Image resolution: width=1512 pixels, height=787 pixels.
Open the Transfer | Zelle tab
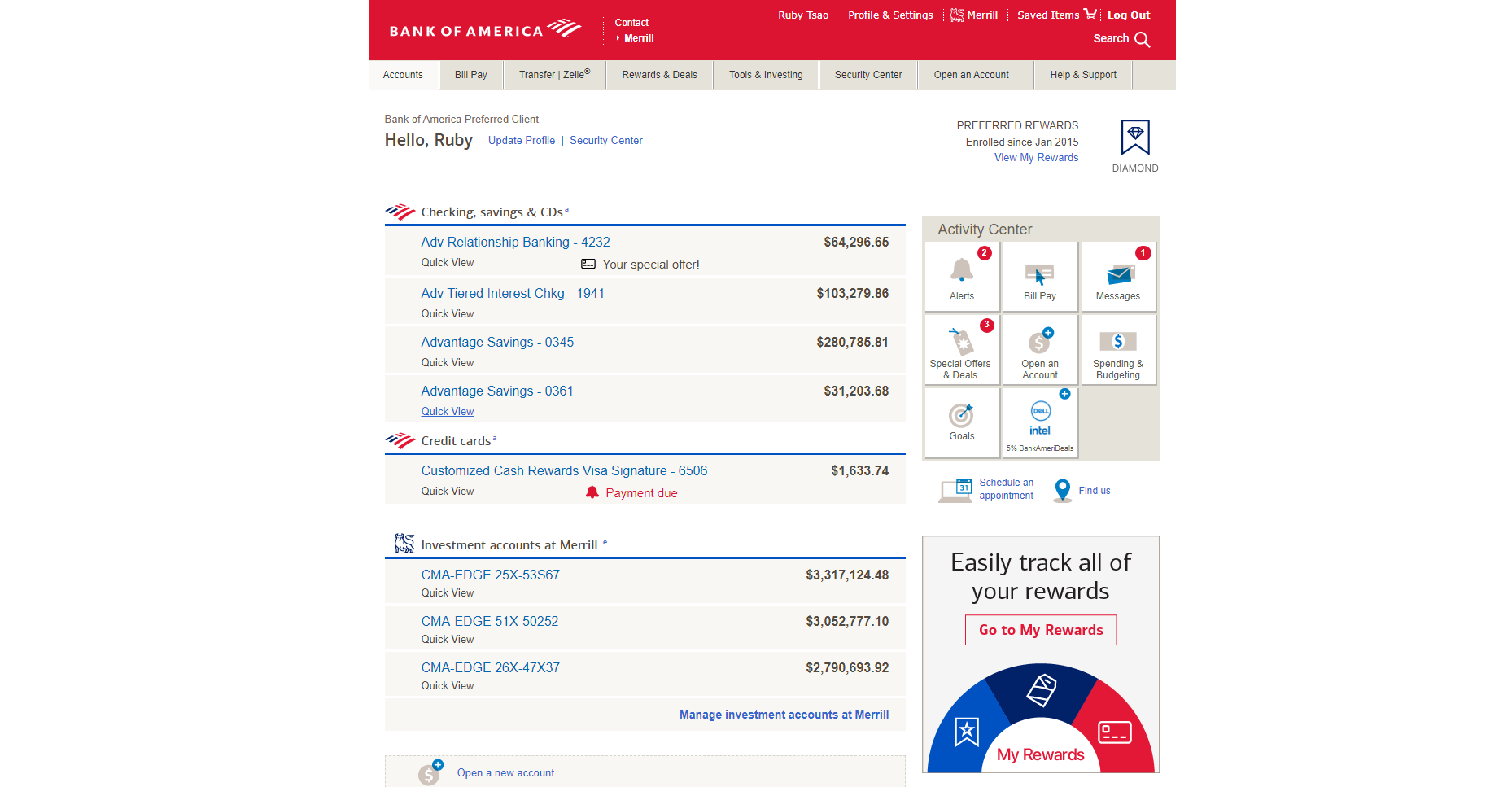[x=555, y=75]
